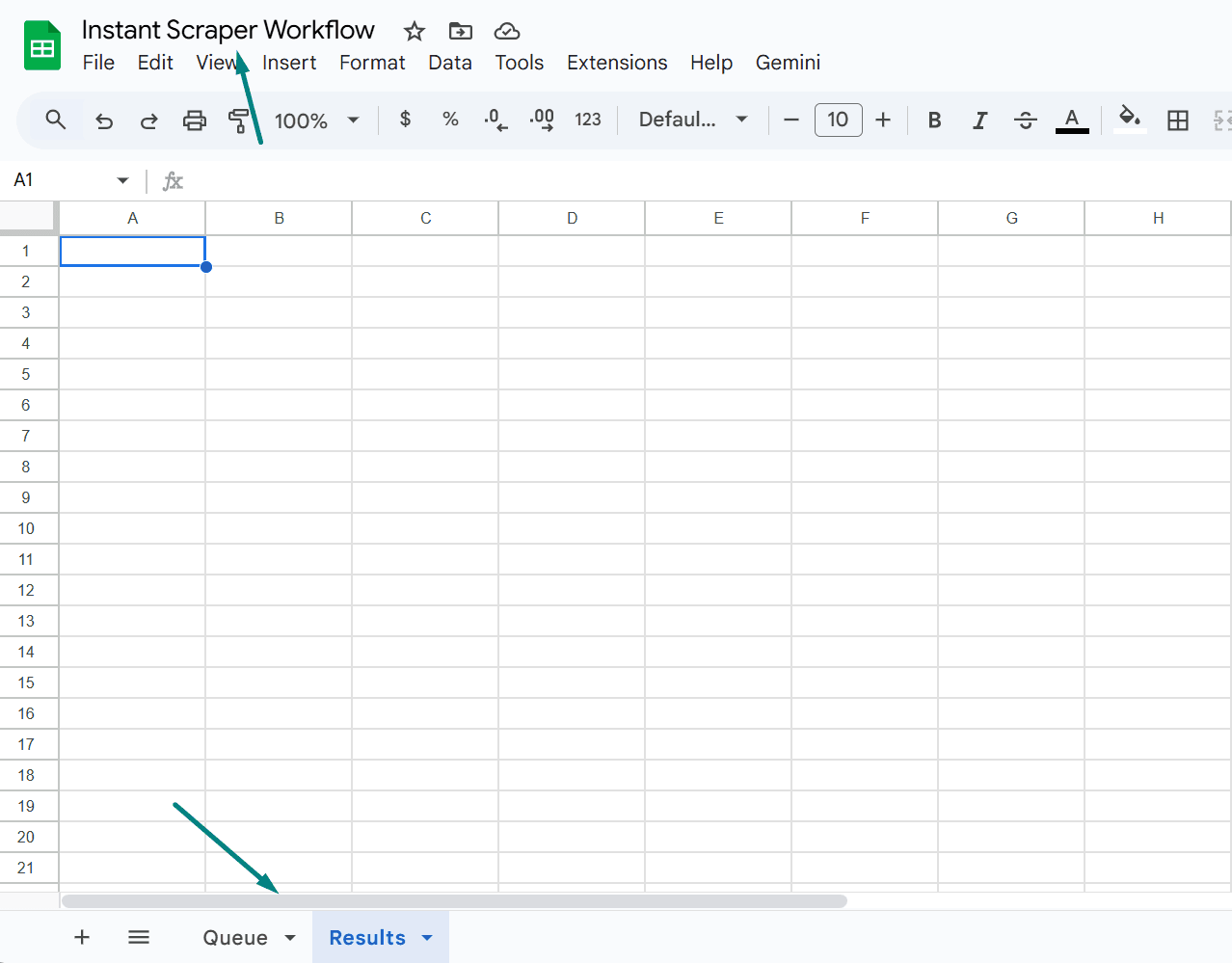Open the borders menu
Viewport: 1232px width, 963px height.
1178,120
